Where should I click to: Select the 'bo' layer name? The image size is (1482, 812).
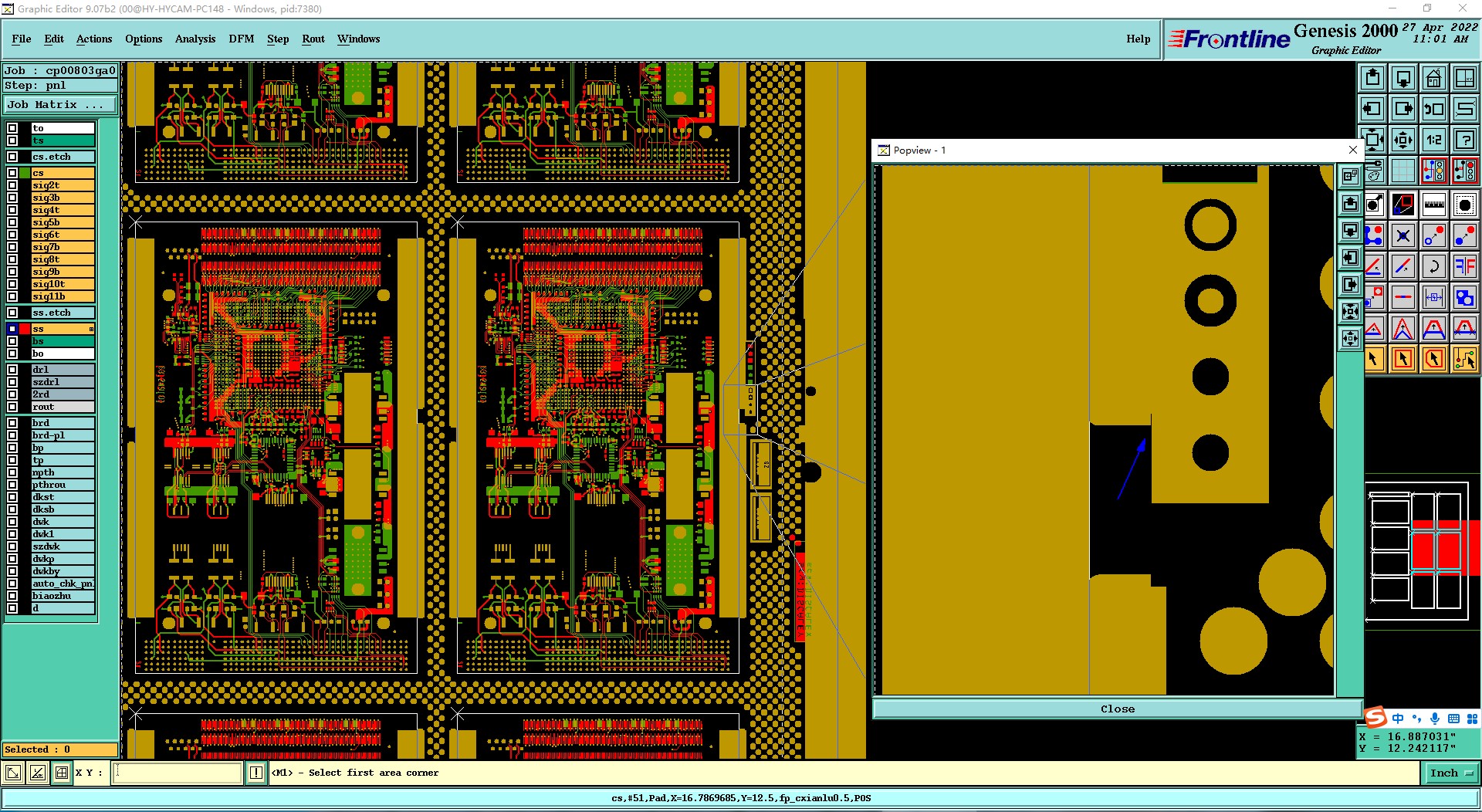[63, 354]
